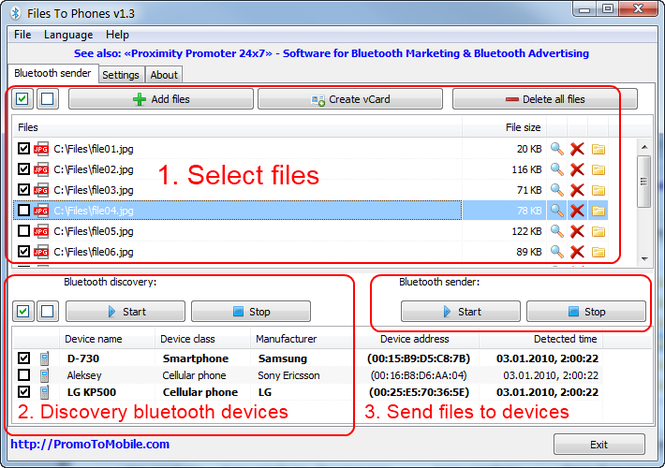The image size is (665, 468).
Task: Click the file list scrollbar down arrow
Action: click(645, 258)
